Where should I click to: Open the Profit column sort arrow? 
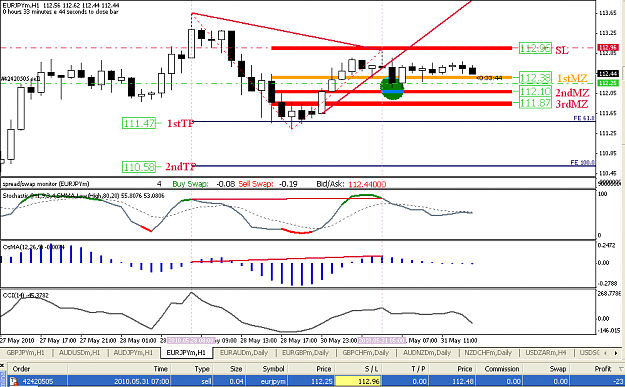point(621,369)
